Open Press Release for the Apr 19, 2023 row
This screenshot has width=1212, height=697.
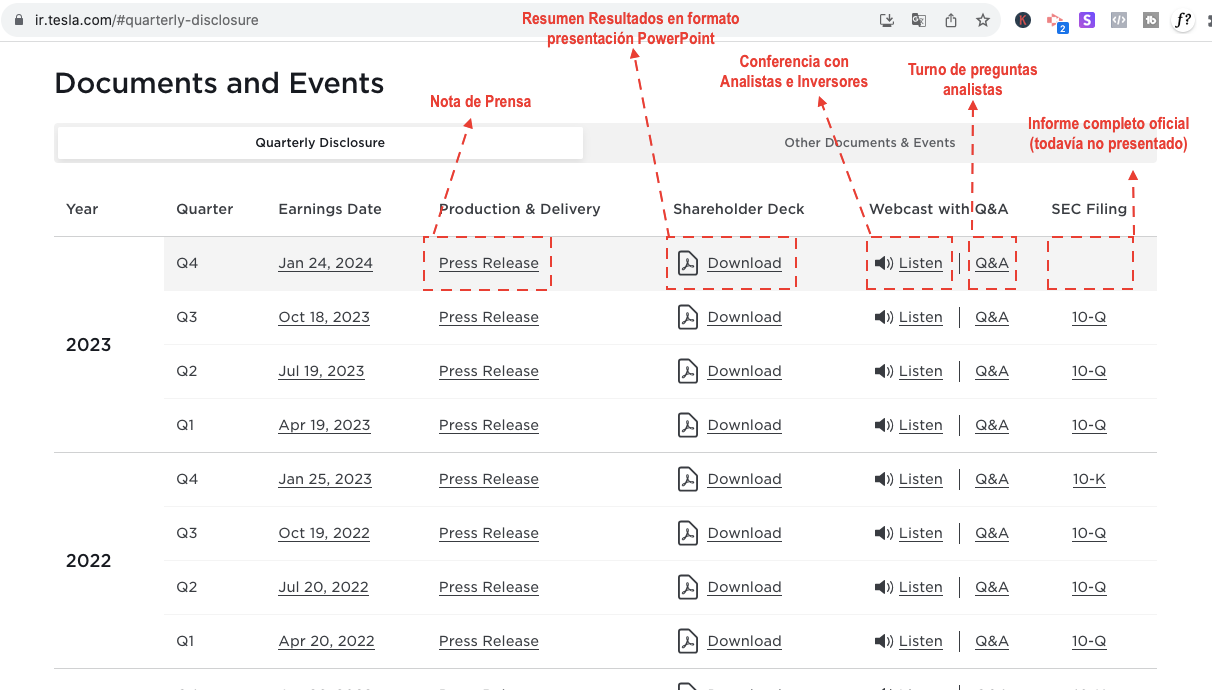pos(489,425)
